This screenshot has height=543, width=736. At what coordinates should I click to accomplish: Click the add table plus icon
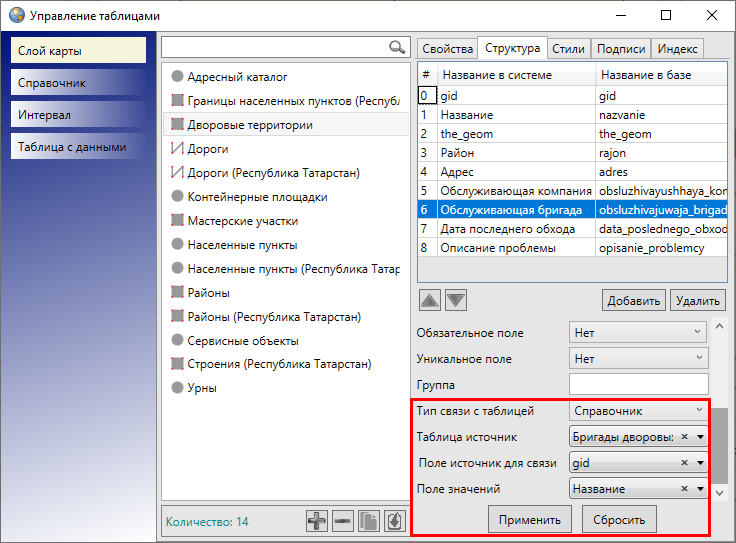pos(317,521)
